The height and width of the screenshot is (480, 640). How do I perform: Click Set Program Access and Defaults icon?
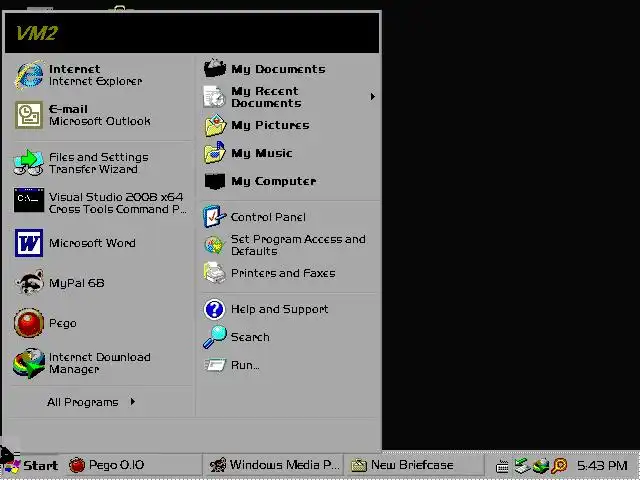point(214,245)
